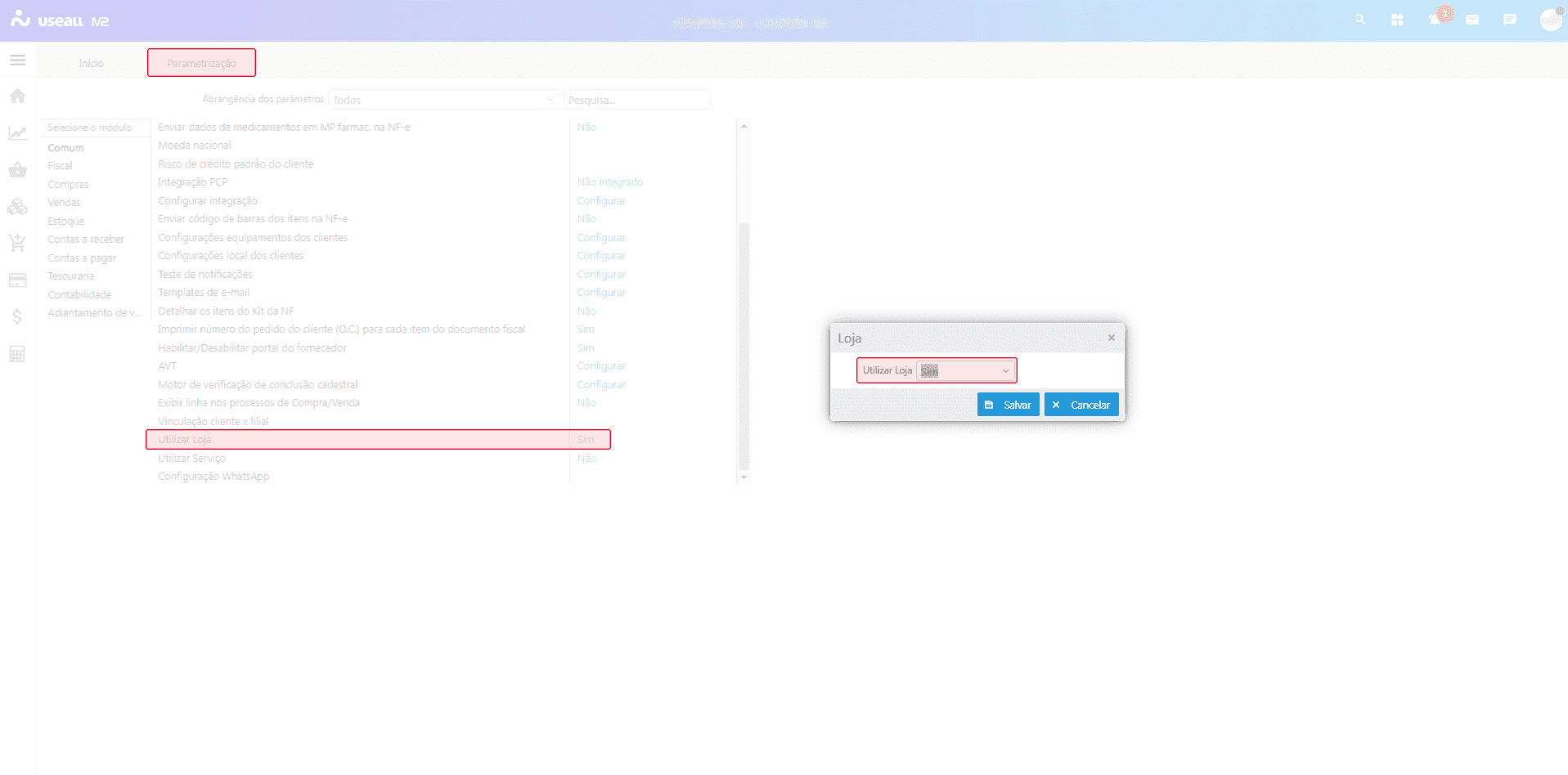Open the Utilizar Loja dropdown in dialog
The width and height of the screenshot is (1568, 775).
966,371
